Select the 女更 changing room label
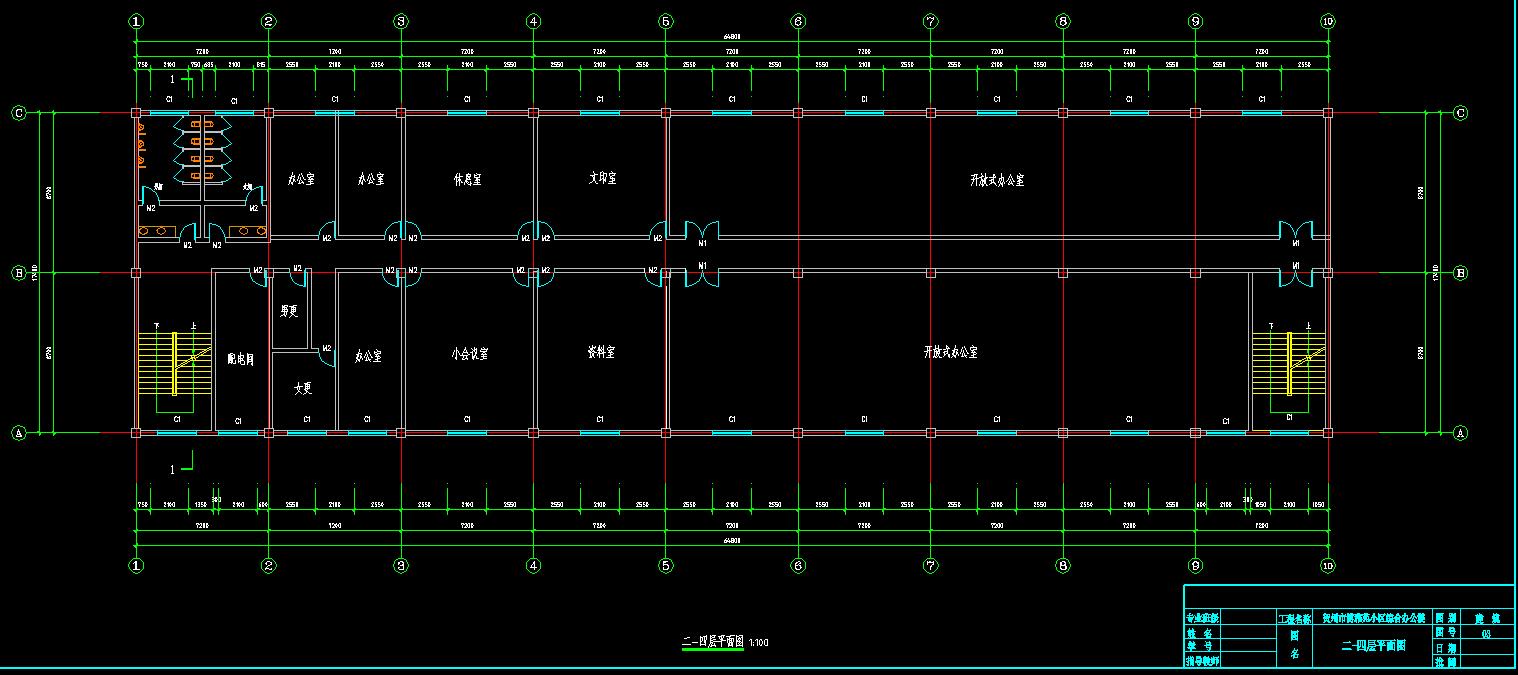 [x=303, y=388]
